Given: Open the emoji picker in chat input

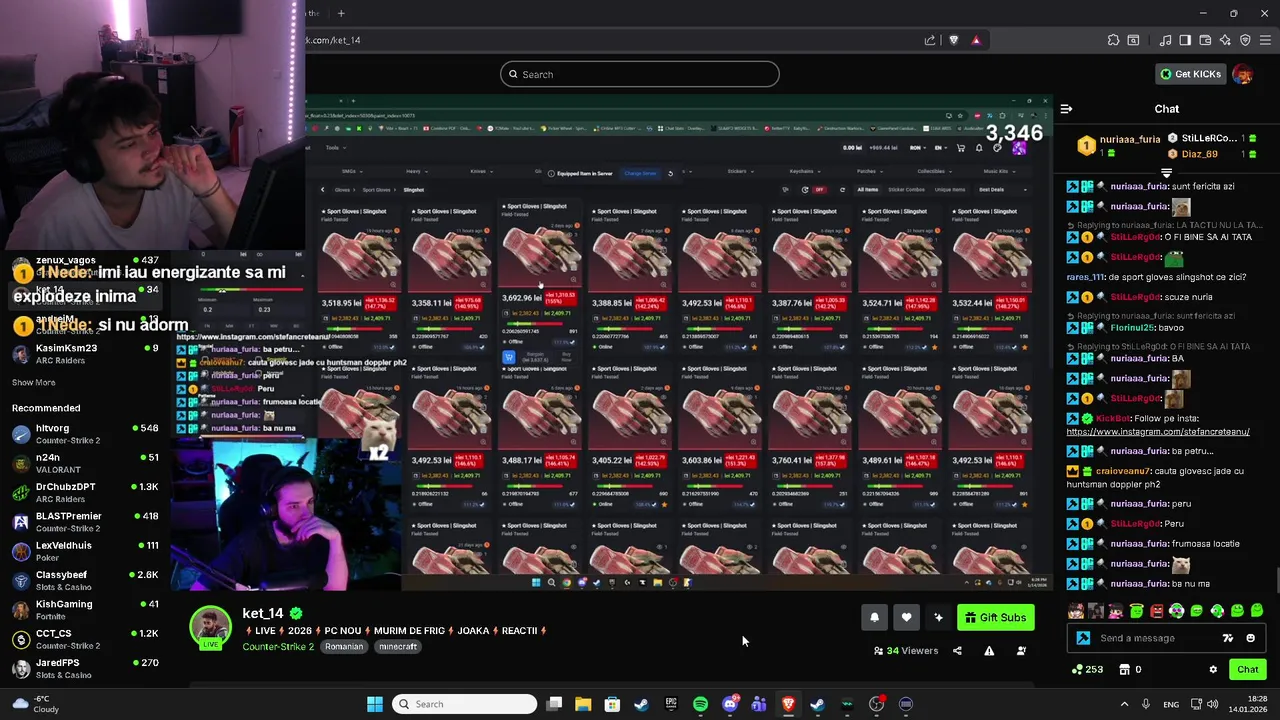Looking at the screenshot, I should 1250,638.
